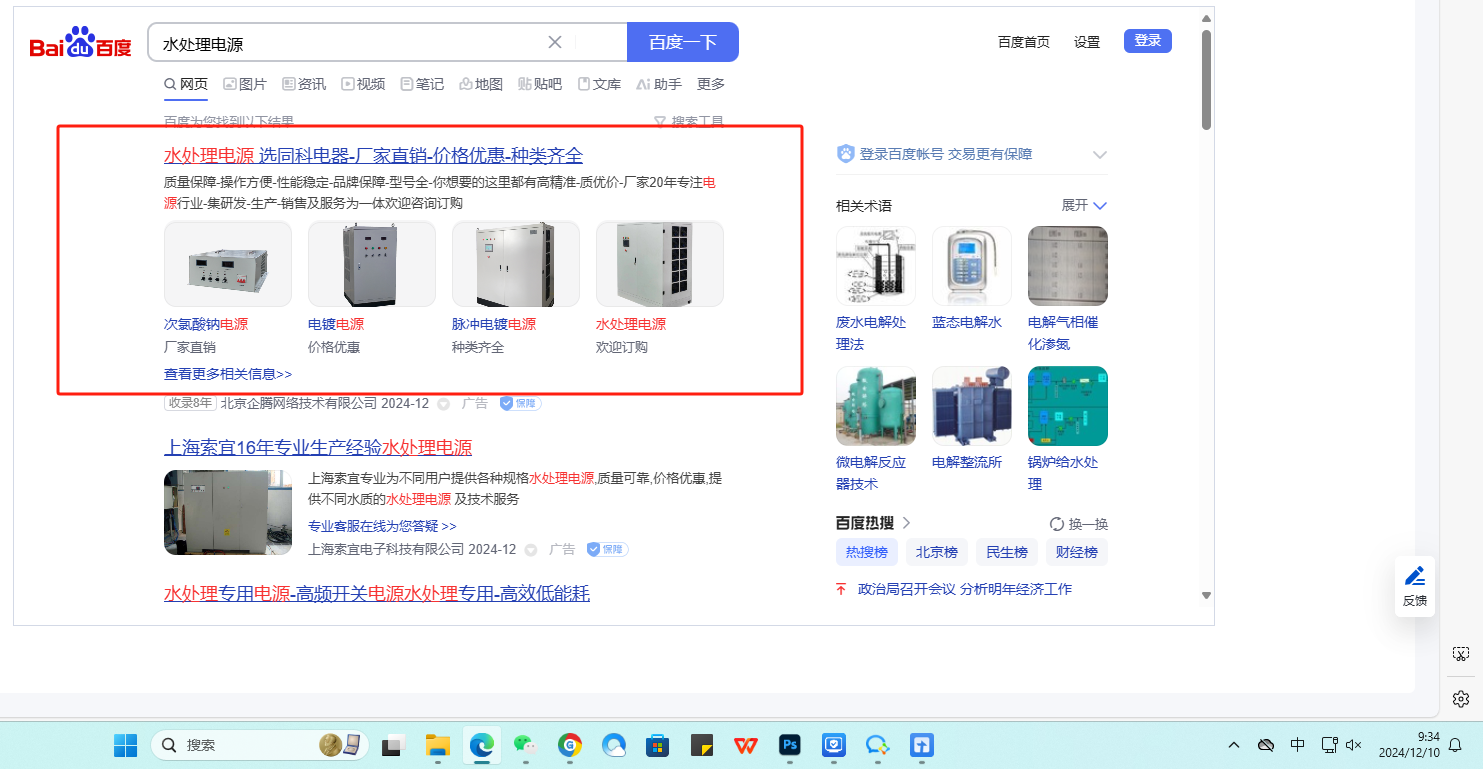The width and height of the screenshot is (1483, 769).
Task: Open the Sticky Notes taskbar icon
Action: point(702,745)
